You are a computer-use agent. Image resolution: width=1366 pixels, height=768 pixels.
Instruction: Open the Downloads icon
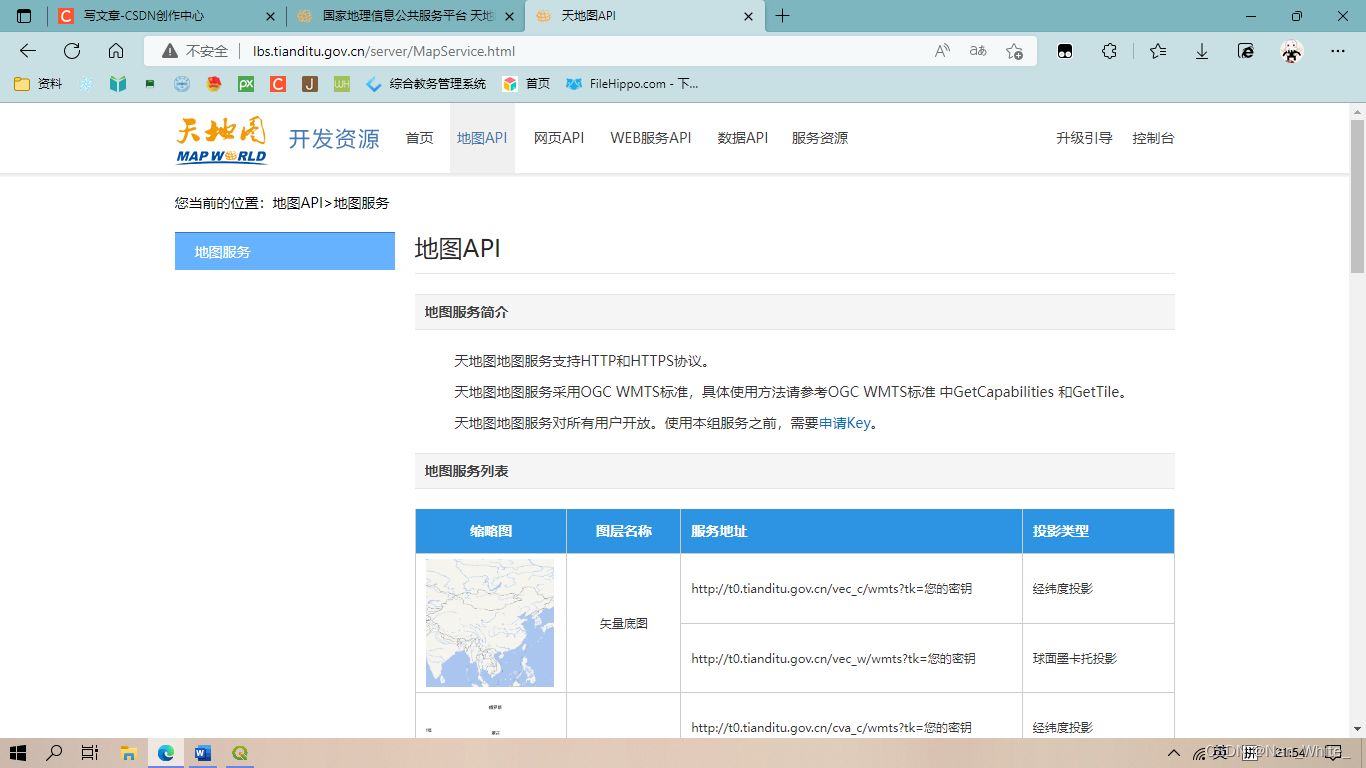click(1202, 51)
